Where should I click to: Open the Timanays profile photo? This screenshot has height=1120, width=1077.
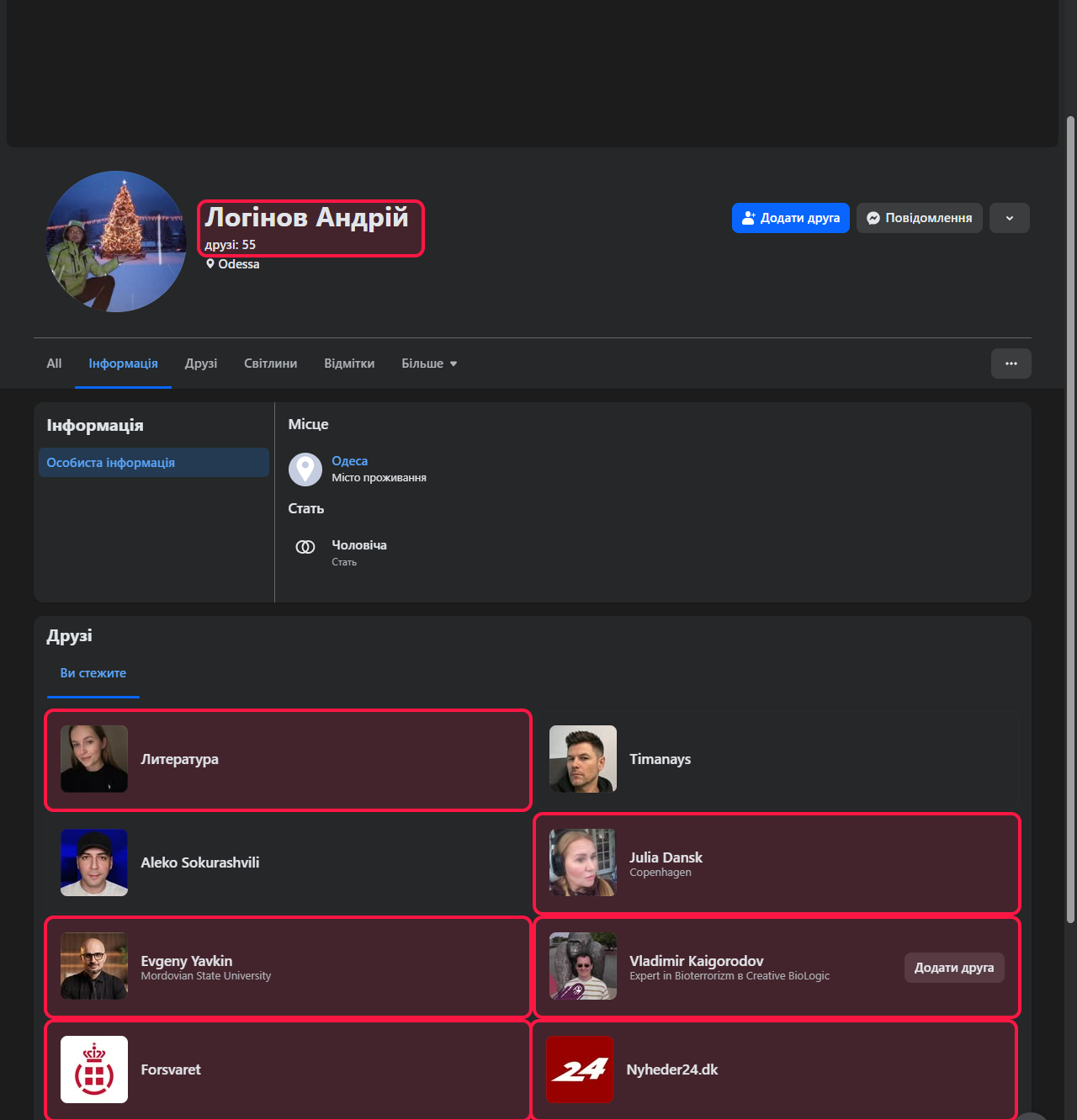[x=583, y=759]
